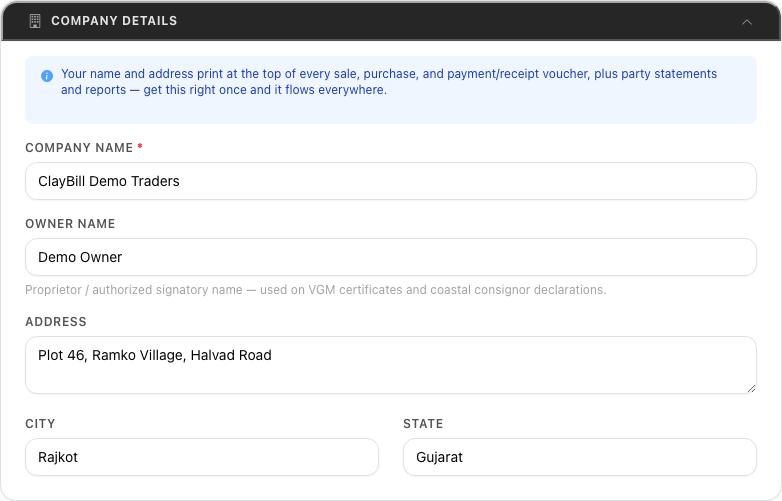Click the Address textarea resize handle
This screenshot has height=501, width=782.
pyautogui.click(x=751, y=388)
